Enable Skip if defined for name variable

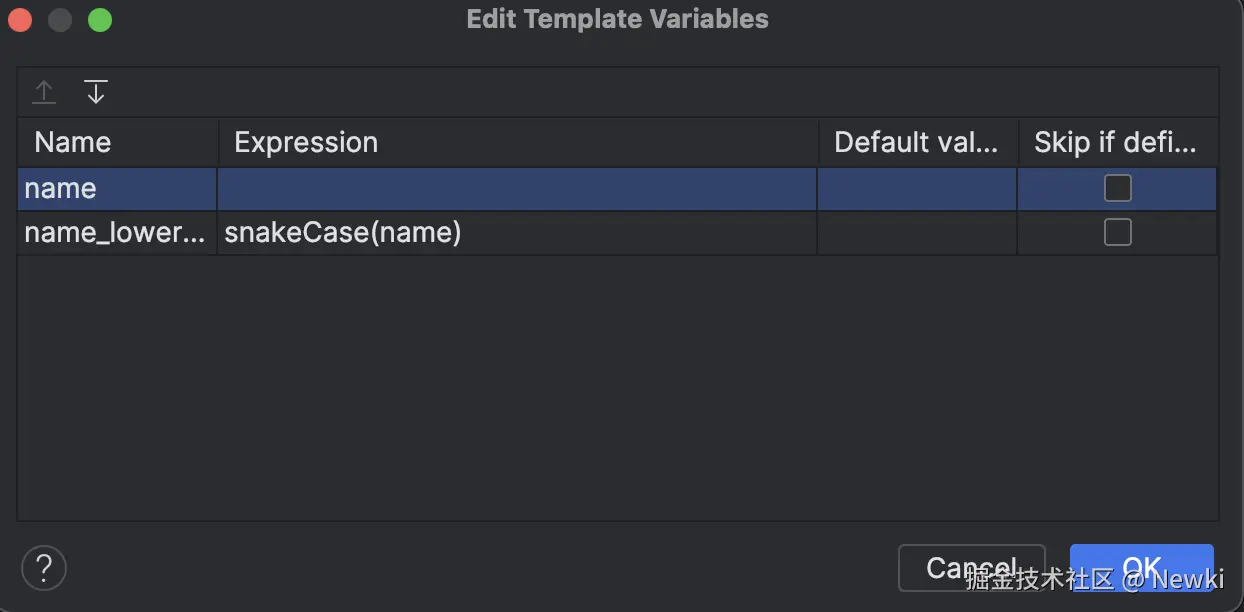[x=1117, y=188]
